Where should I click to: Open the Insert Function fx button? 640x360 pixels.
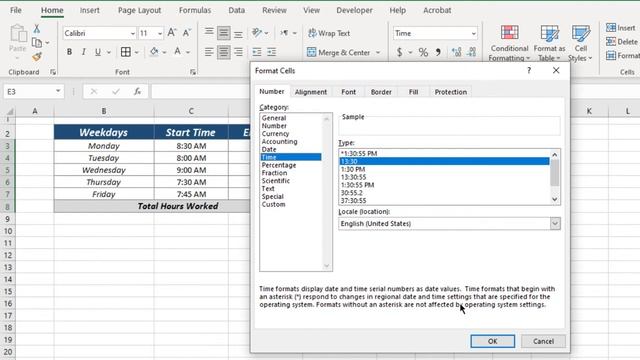coord(138,91)
